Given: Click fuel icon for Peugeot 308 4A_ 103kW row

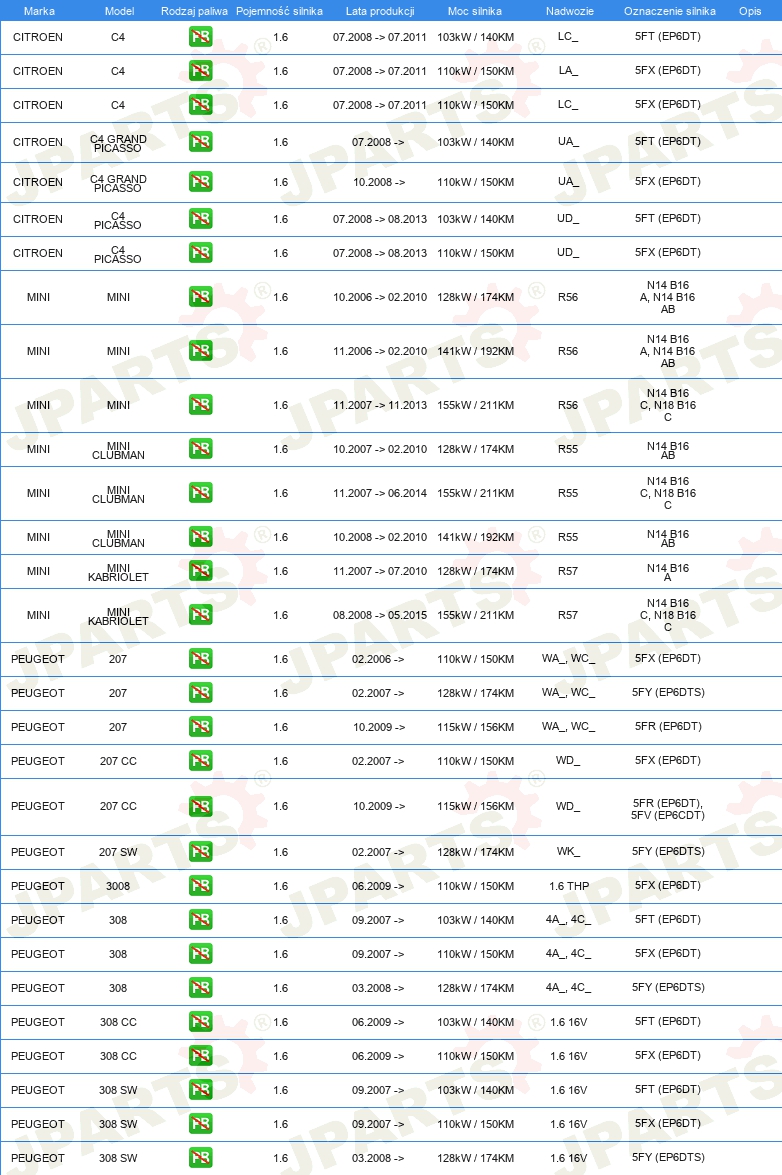Looking at the screenshot, I should point(201,920).
